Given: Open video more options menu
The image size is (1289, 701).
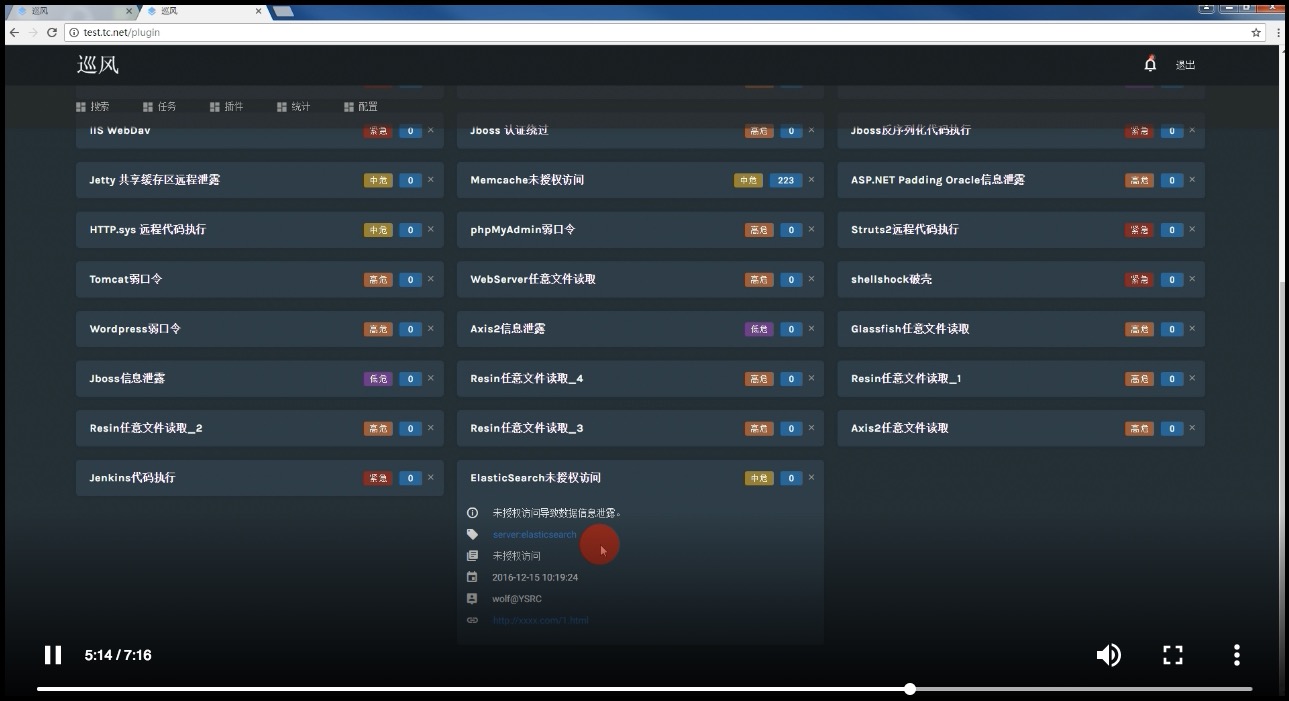Looking at the screenshot, I should tap(1237, 655).
